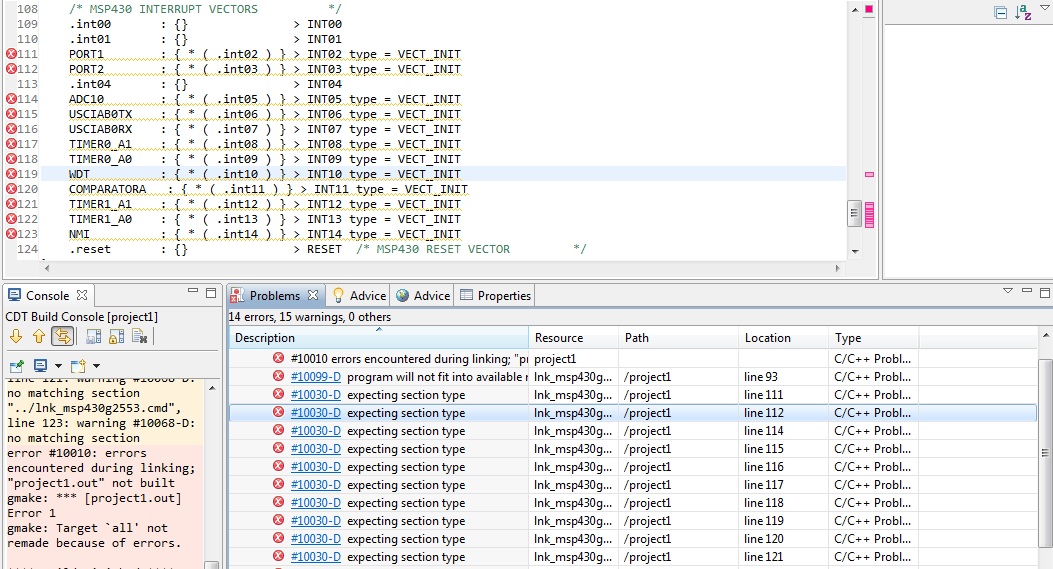This screenshot has height=569, width=1053.
Task: Sort Problems by Resource column header
Action: [x=574, y=338]
